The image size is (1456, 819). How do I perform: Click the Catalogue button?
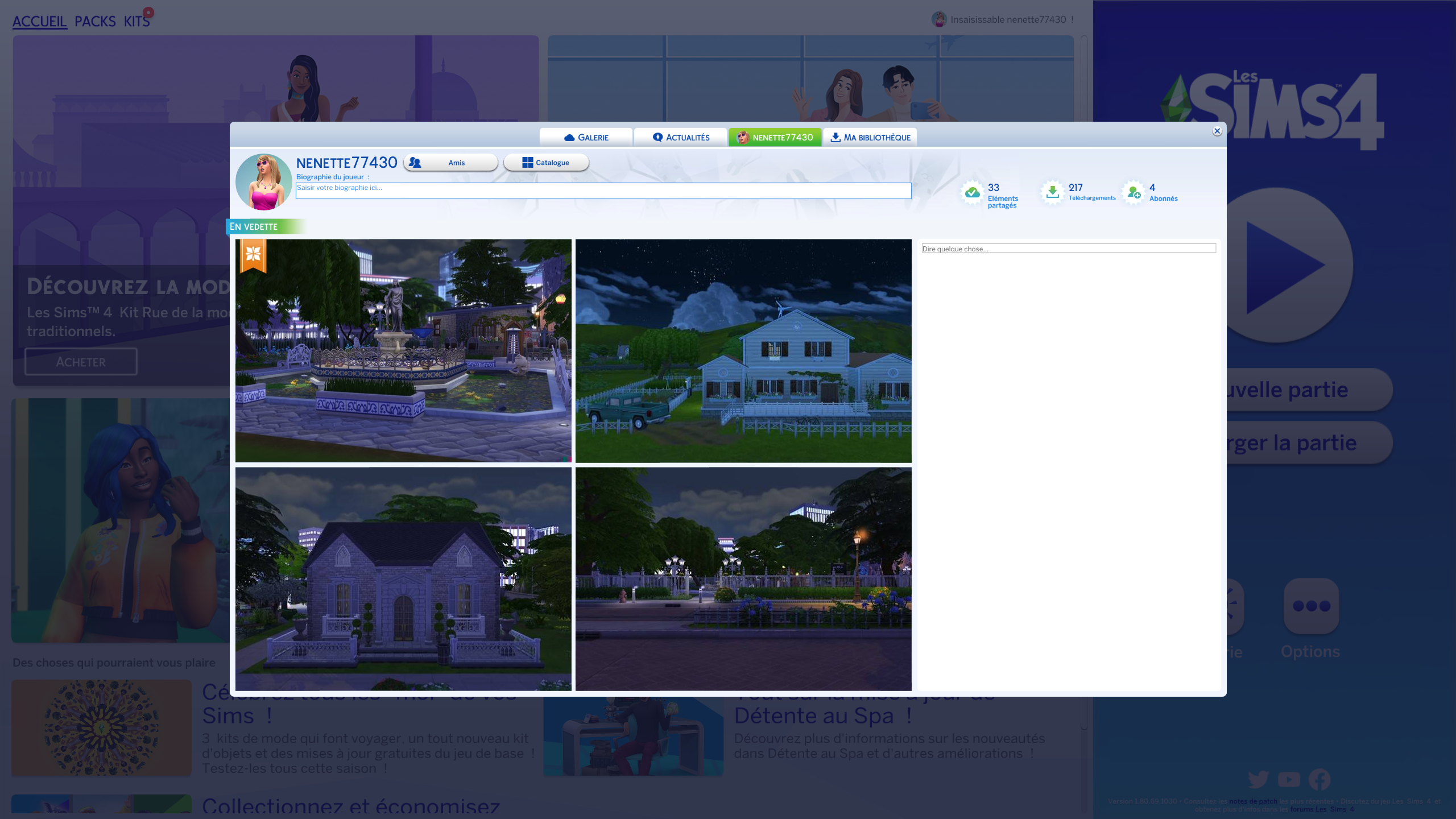pyautogui.click(x=546, y=163)
